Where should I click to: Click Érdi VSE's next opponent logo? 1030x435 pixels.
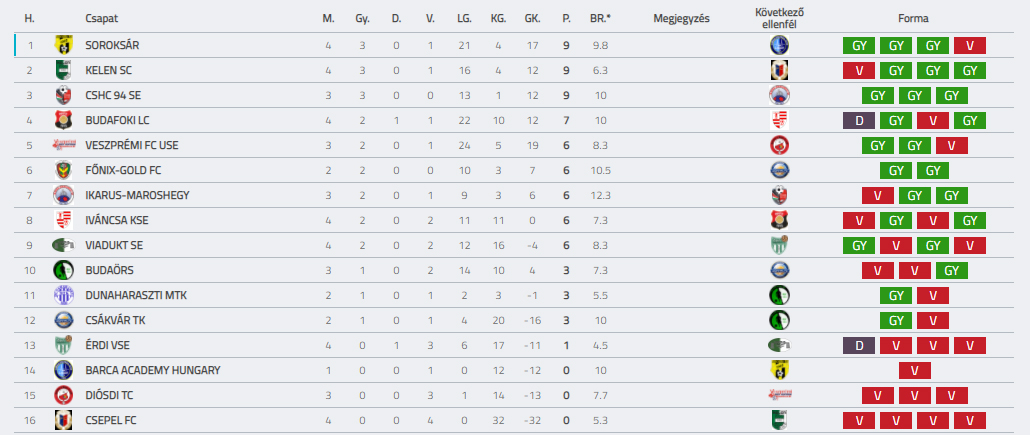click(x=780, y=345)
